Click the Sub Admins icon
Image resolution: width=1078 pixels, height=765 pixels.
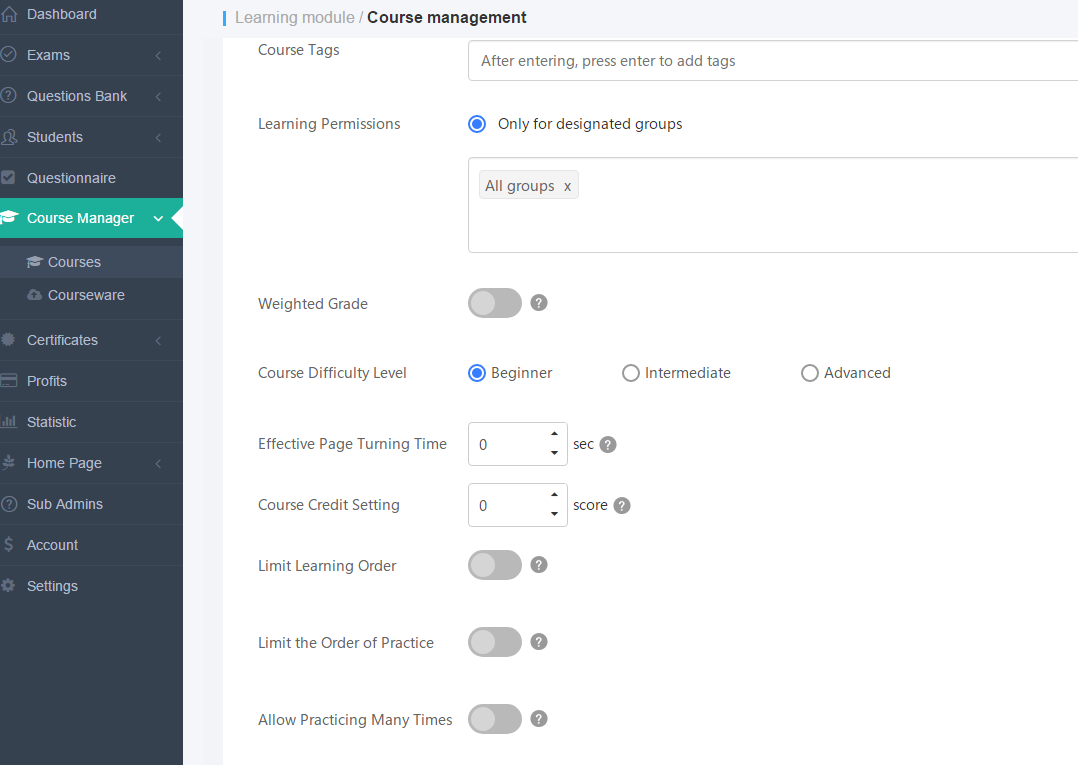[x=8, y=504]
